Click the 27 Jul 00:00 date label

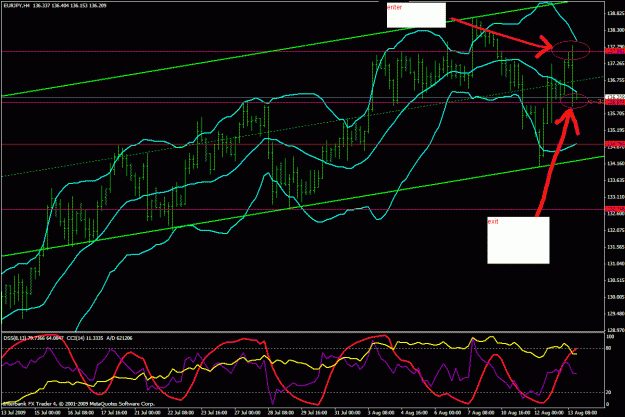point(248,413)
